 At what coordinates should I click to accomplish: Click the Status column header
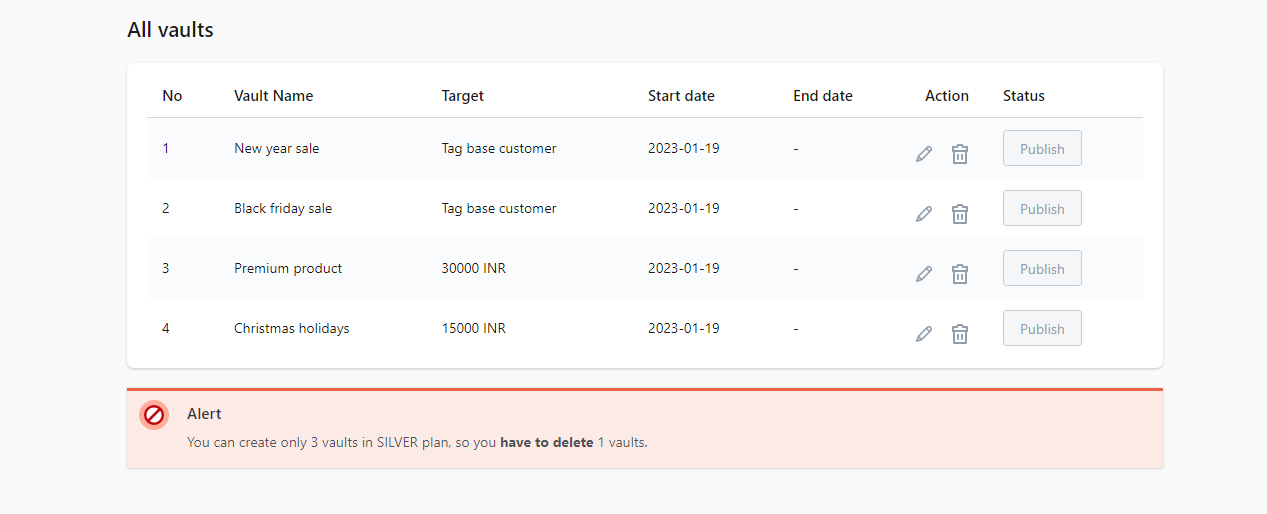pyautogui.click(x=1024, y=96)
